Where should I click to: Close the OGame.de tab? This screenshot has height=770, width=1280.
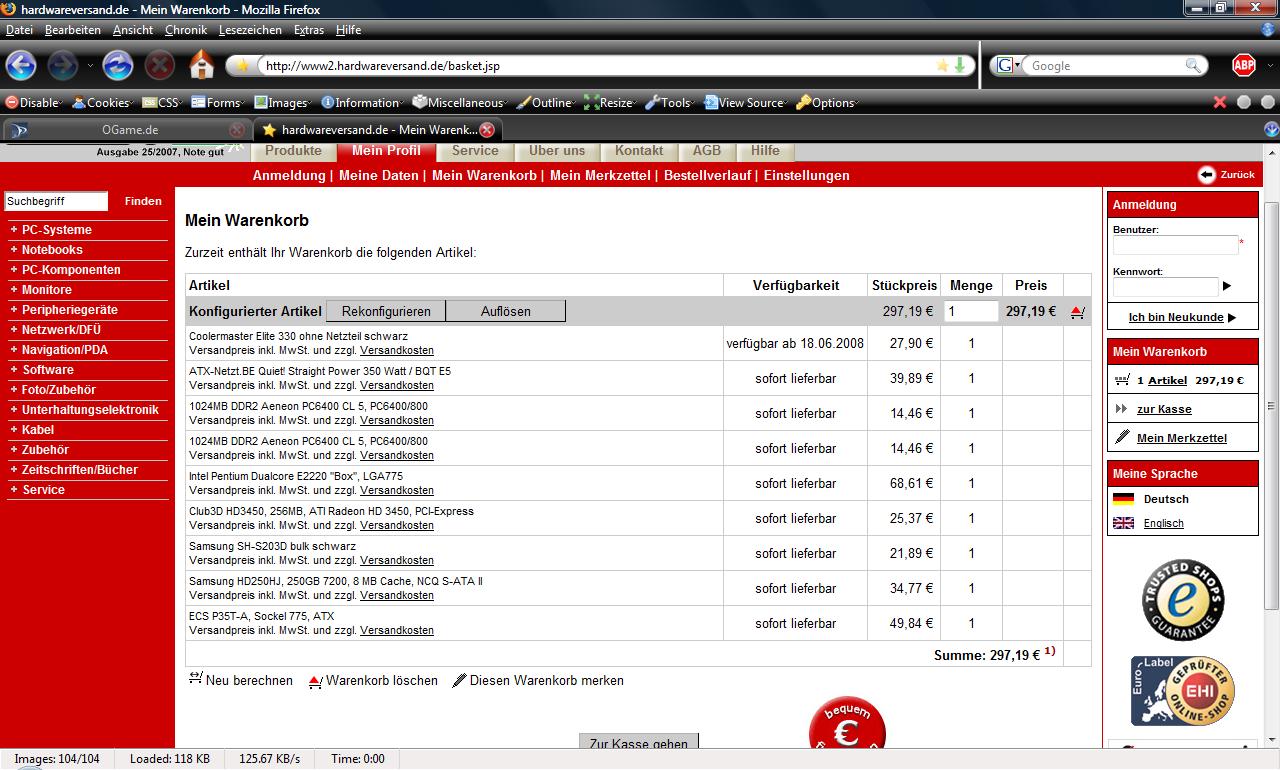[x=237, y=130]
